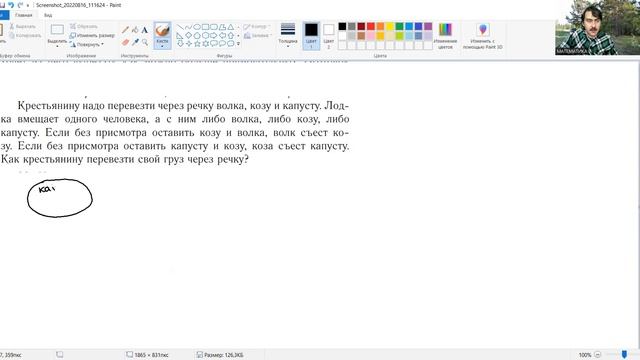Click the zoom slider thumb
This screenshot has height=360, width=640.
click(x=624, y=355)
